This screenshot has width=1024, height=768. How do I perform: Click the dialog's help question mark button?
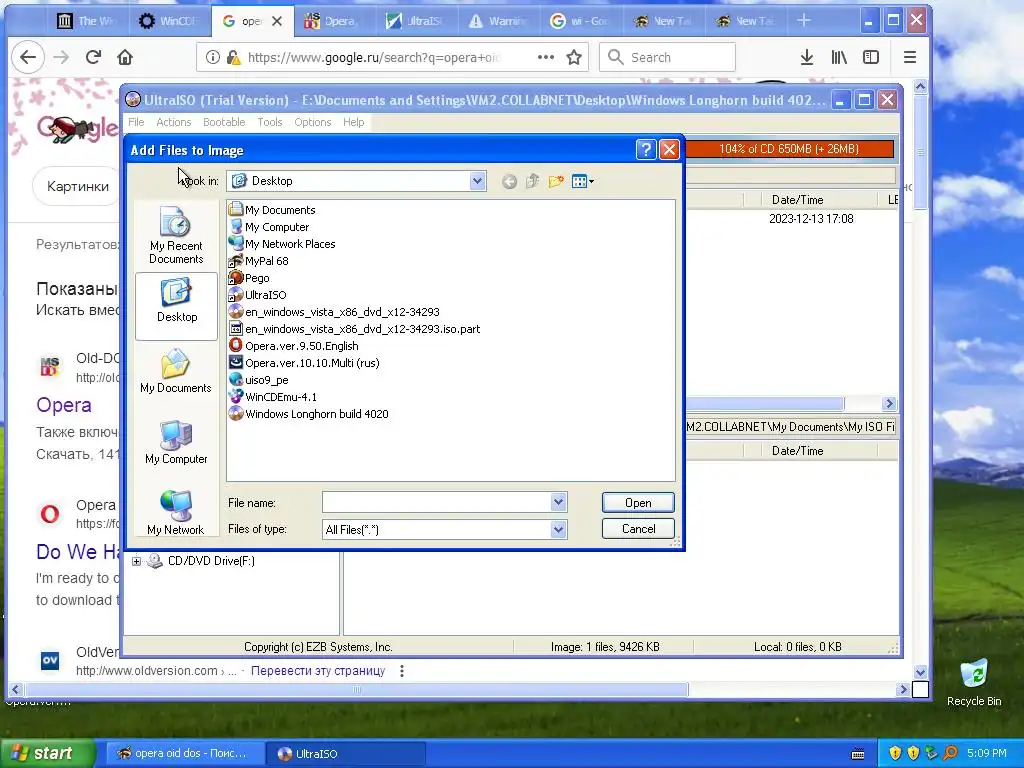[645, 150]
